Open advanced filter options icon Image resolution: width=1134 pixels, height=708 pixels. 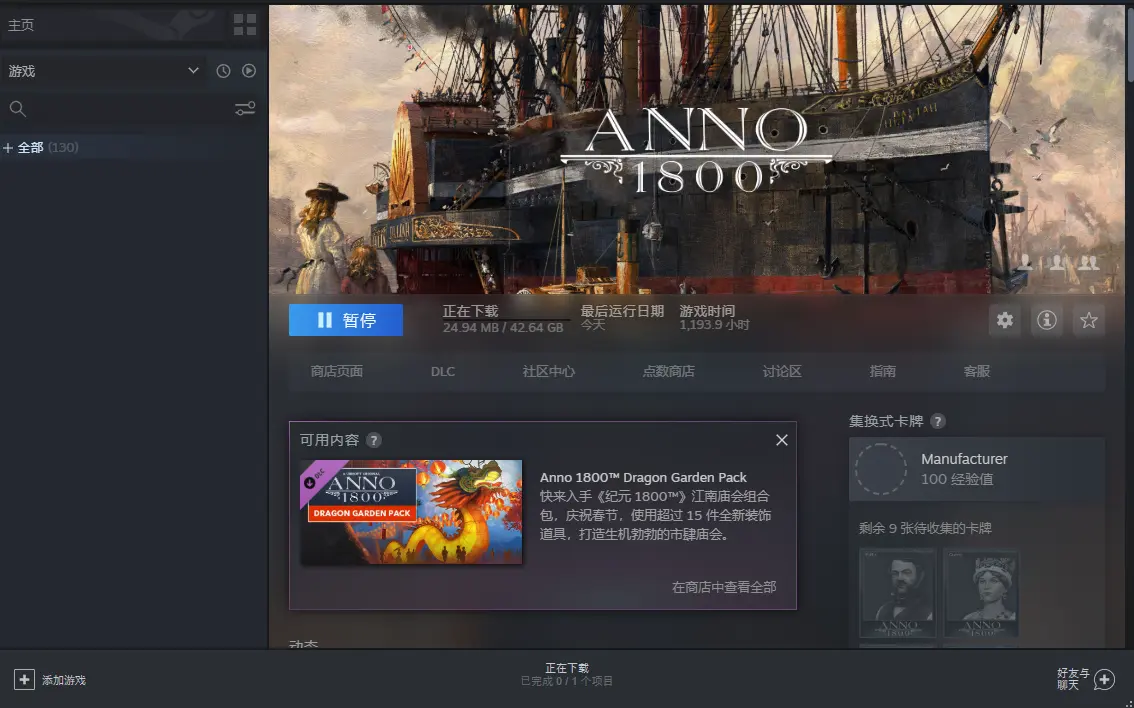pos(245,108)
